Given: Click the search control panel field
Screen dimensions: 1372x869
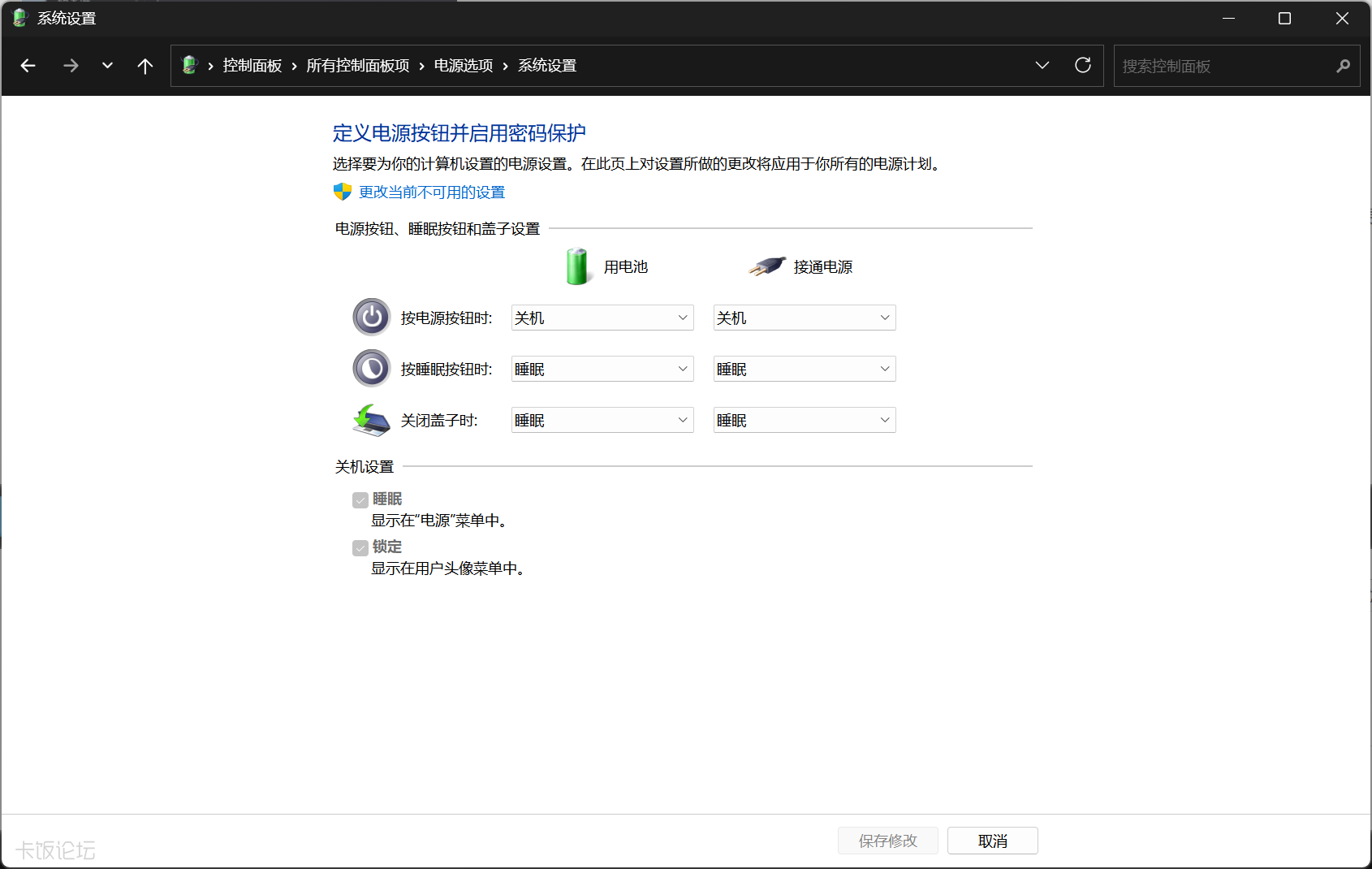Looking at the screenshot, I should 1236,66.
